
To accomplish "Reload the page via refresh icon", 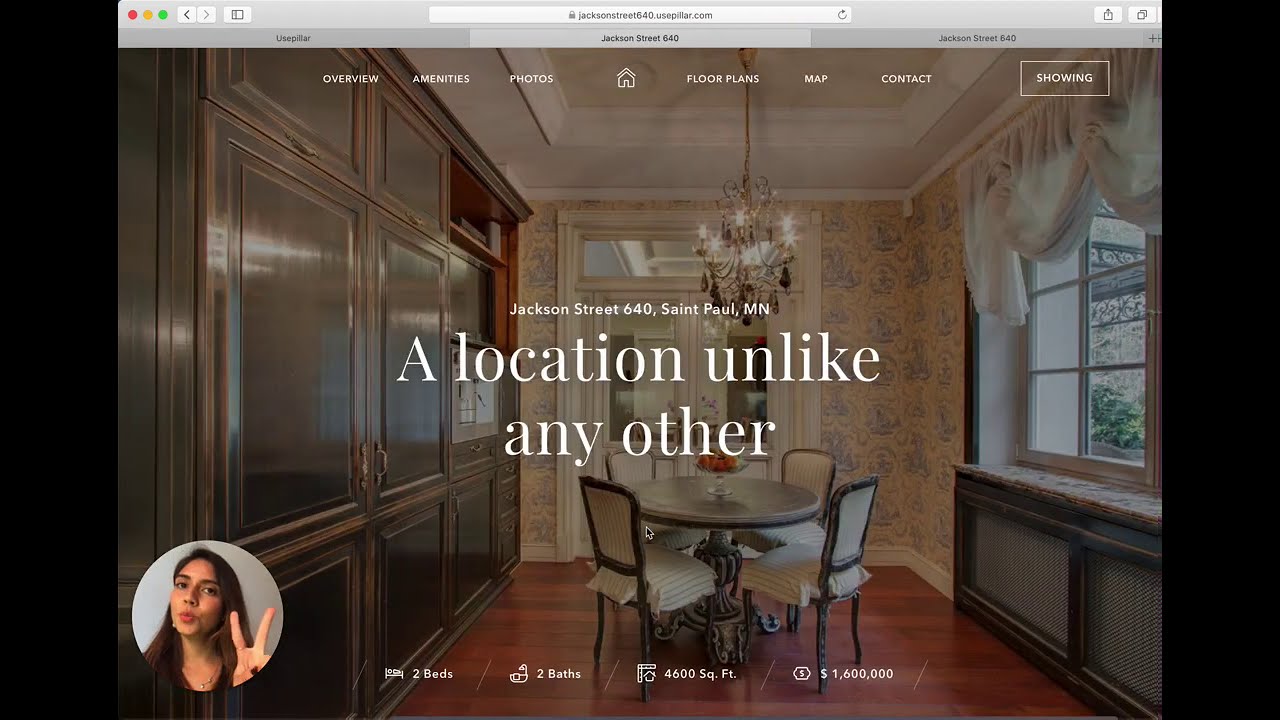I will click(x=842, y=15).
